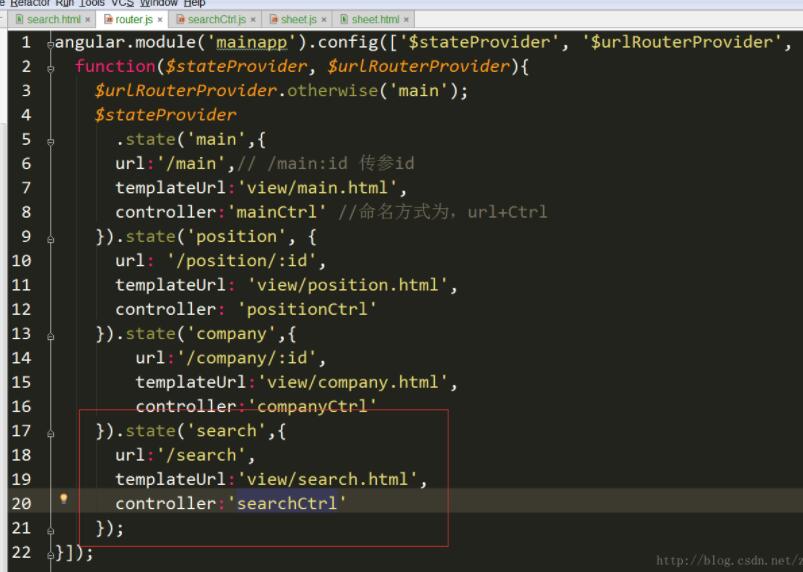Click the highlighted 'searchCtrl' string on line 20
The image size is (803, 572).
tap(287, 503)
